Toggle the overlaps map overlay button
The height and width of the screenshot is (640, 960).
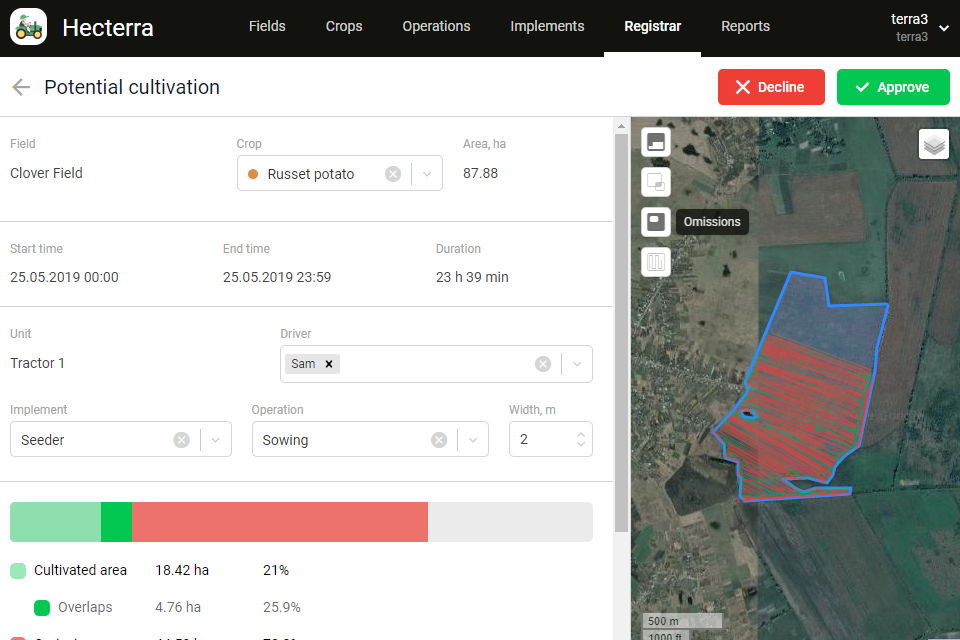(656, 182)
